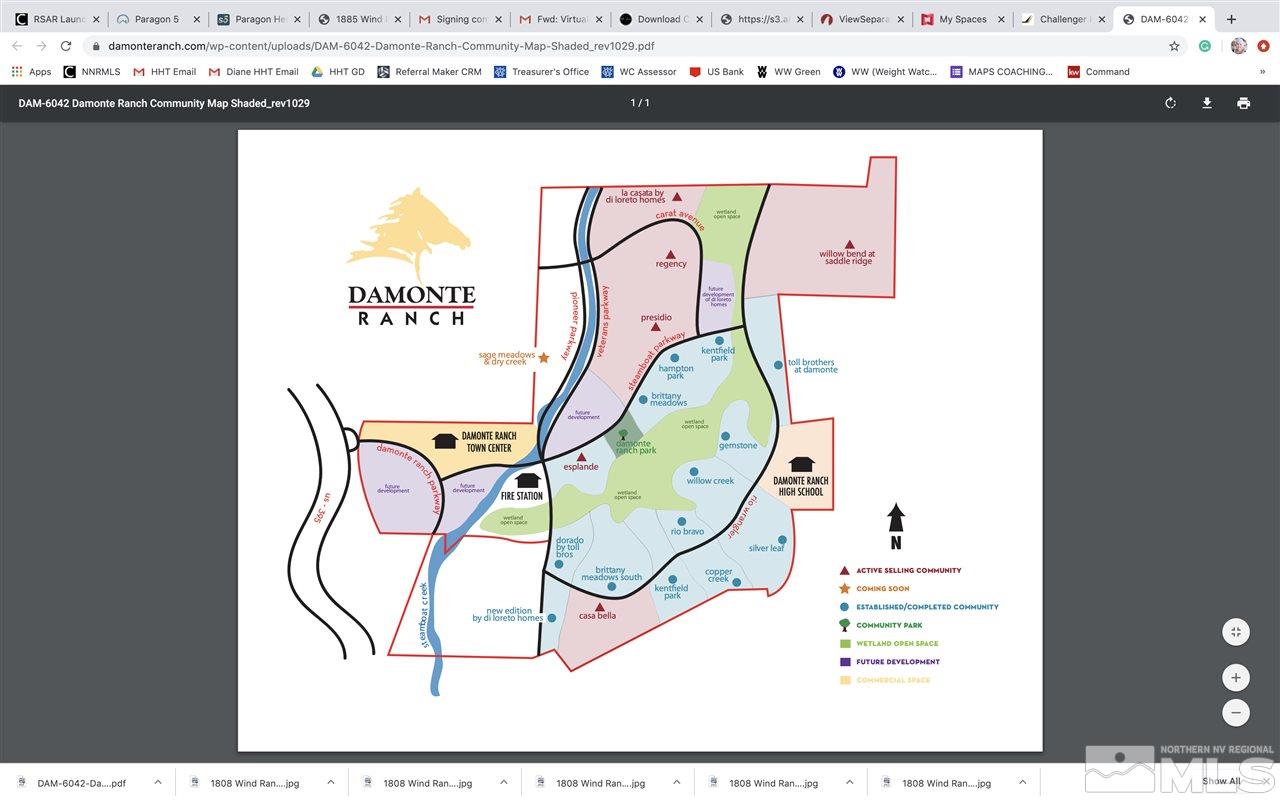
Task: Show the hidden bookmarks overflow
Action: pos(1262,72)
